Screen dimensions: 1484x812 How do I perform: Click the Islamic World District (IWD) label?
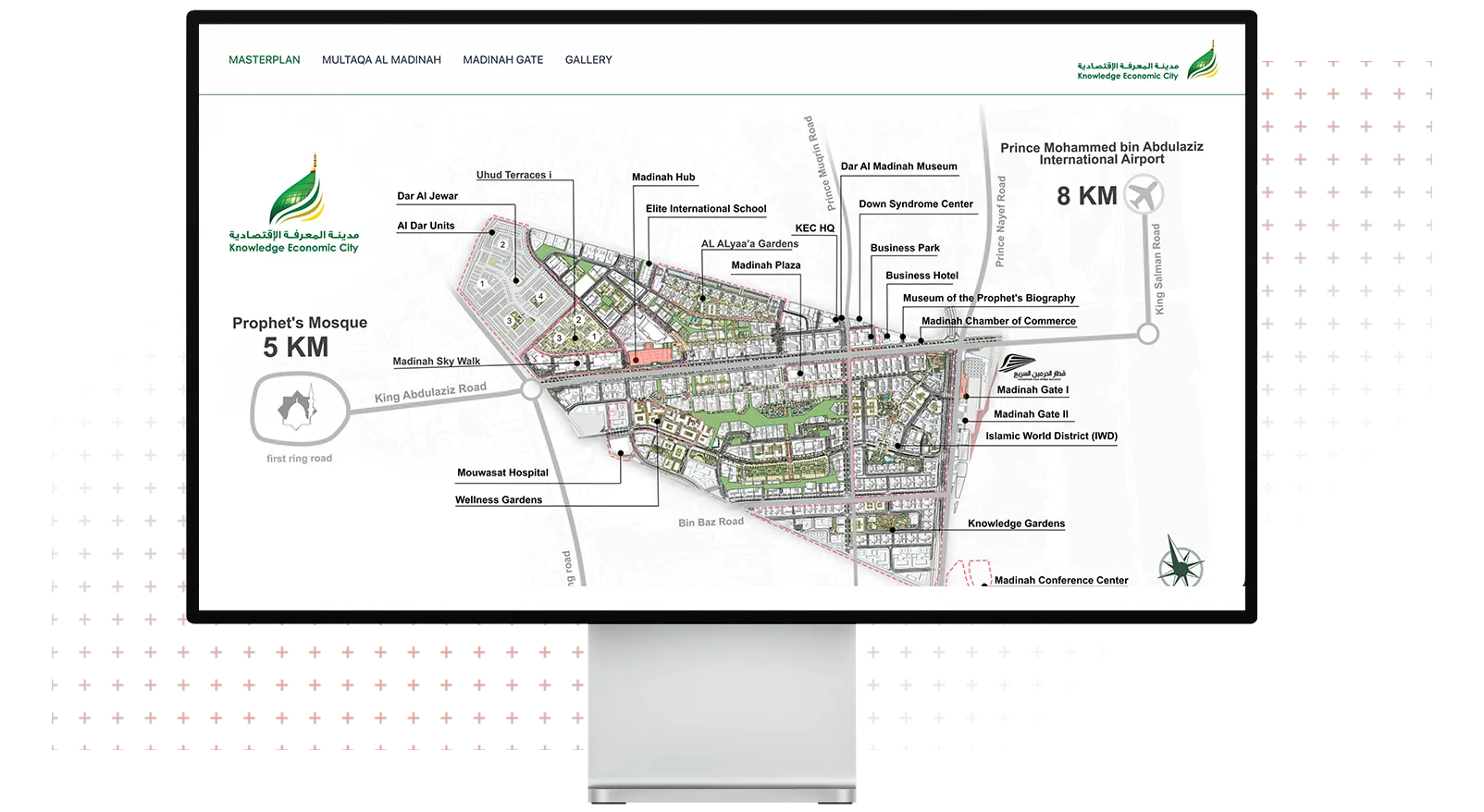(1051, 437)
